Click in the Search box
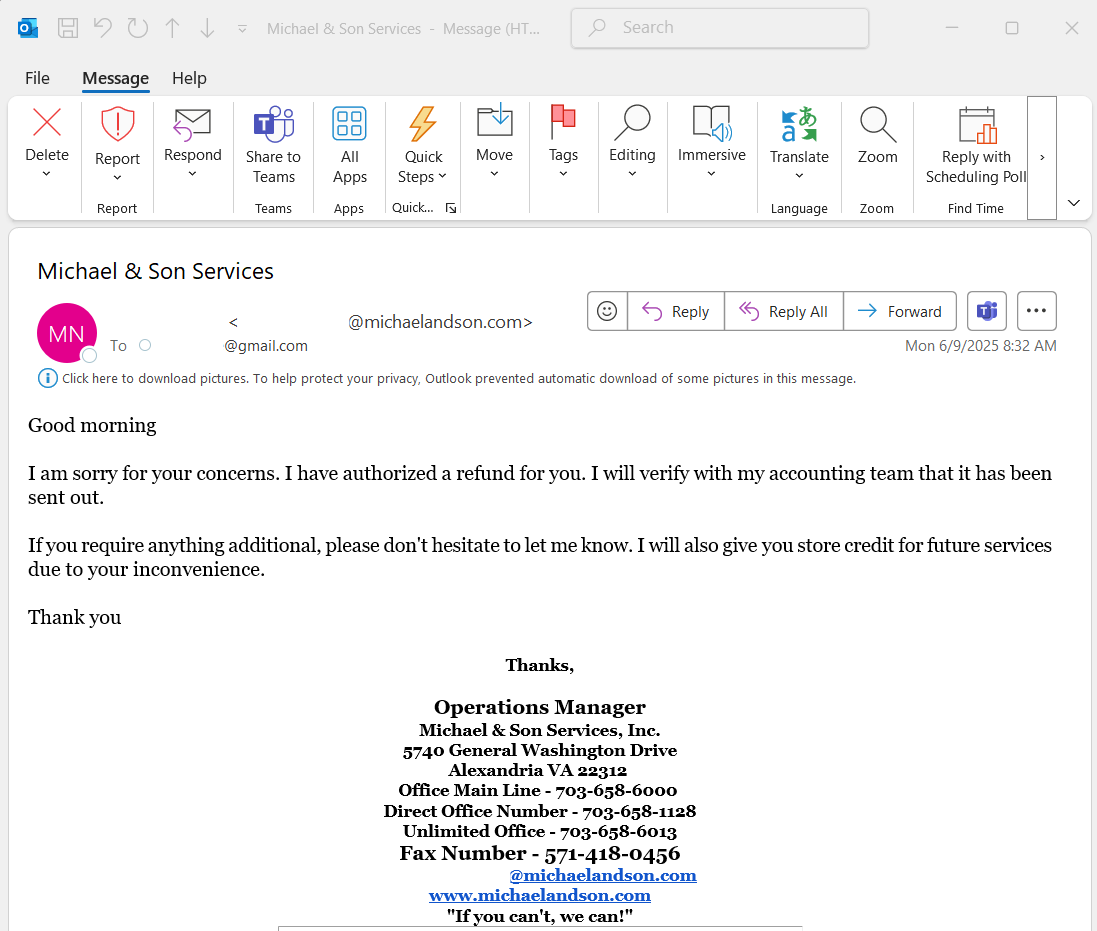Image resolution: width=1097 pixels, height=931 pixels. (x=720, y=28)
